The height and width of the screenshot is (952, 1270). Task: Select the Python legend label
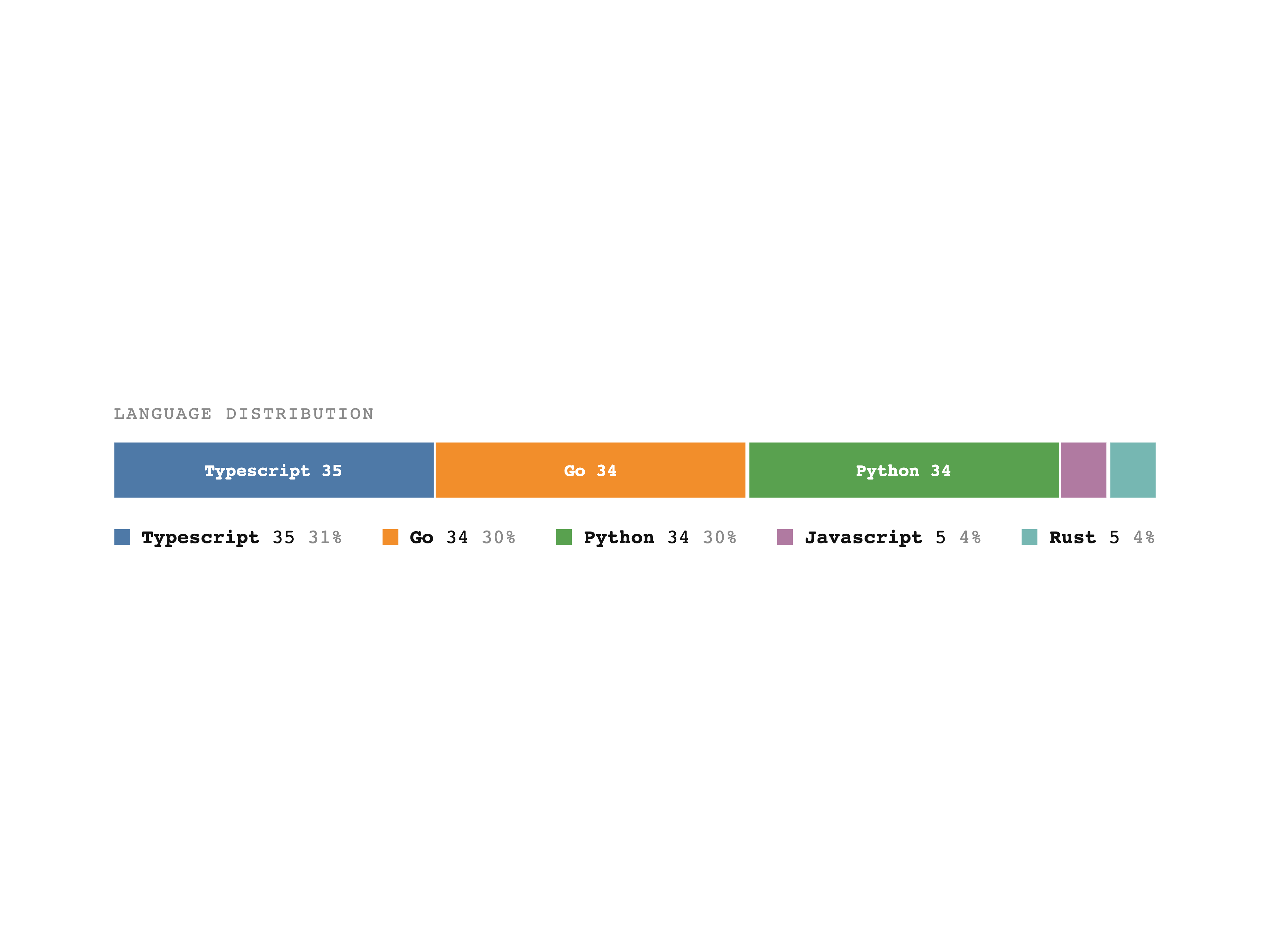click(619, 538)
